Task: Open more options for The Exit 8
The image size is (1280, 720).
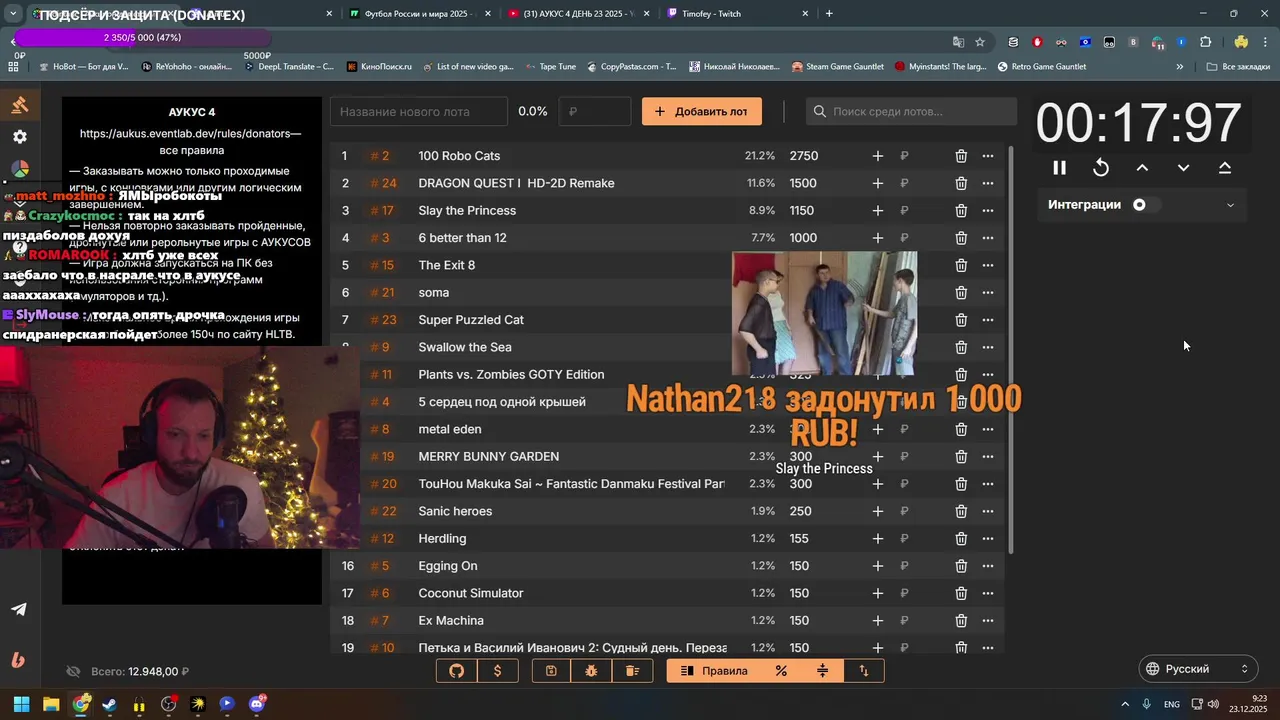Action: coord(988,265)
